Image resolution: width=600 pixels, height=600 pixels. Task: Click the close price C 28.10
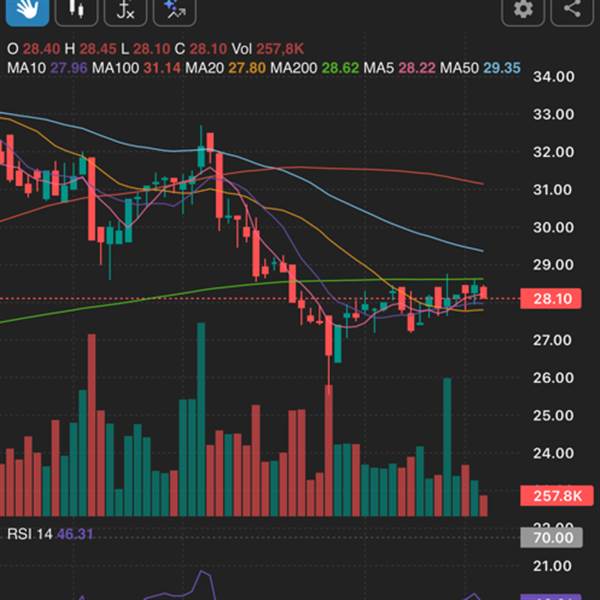pyautogui.click(x=201, y=49)
